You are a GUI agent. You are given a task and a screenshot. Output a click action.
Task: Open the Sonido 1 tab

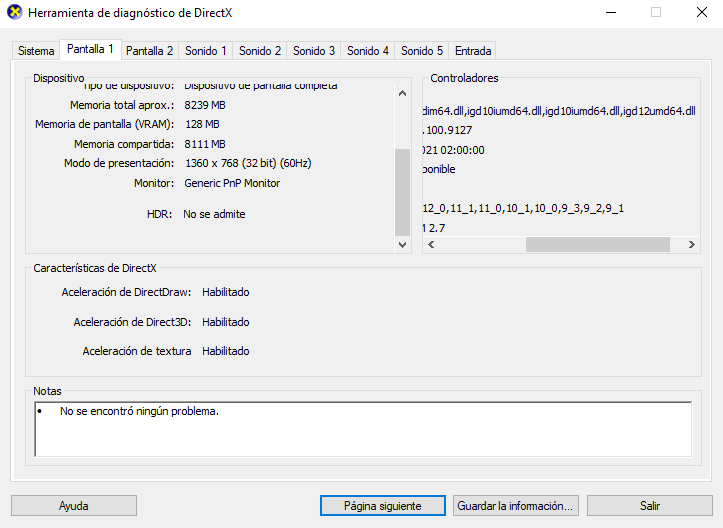point(206,51)
